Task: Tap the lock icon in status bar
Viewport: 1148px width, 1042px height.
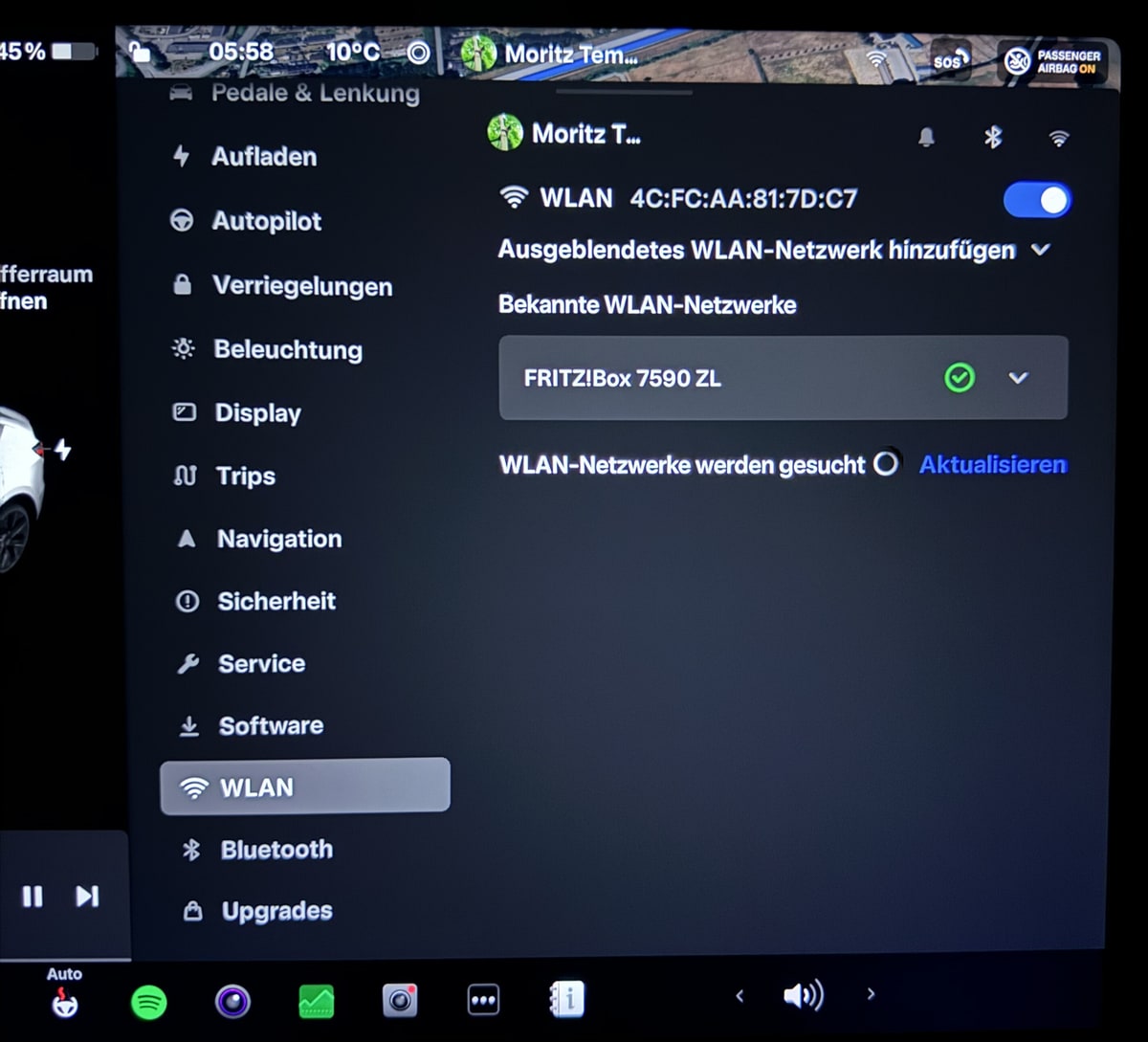Action: click(x=139, y=53)
